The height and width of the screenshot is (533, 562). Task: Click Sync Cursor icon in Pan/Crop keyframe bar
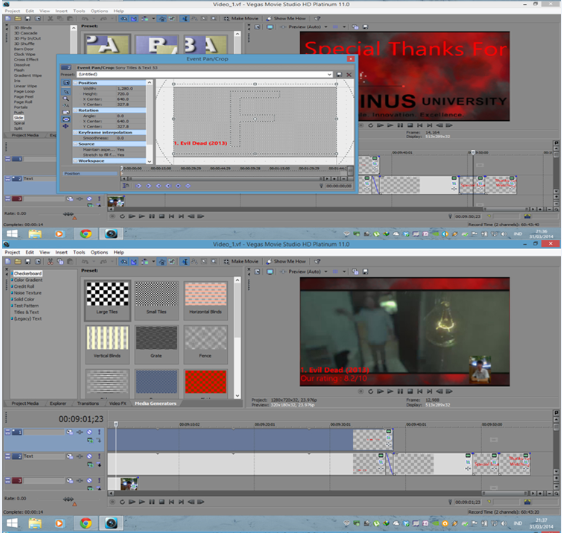tap(125, 186)
